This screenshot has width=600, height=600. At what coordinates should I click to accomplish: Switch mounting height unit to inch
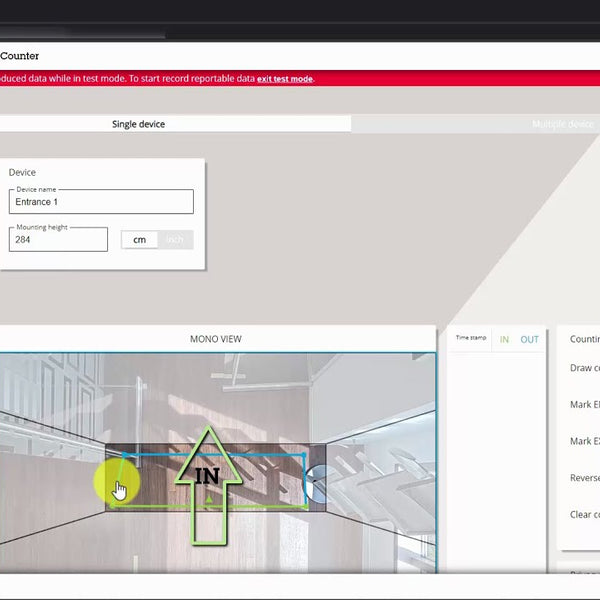(x=175, y=240)
